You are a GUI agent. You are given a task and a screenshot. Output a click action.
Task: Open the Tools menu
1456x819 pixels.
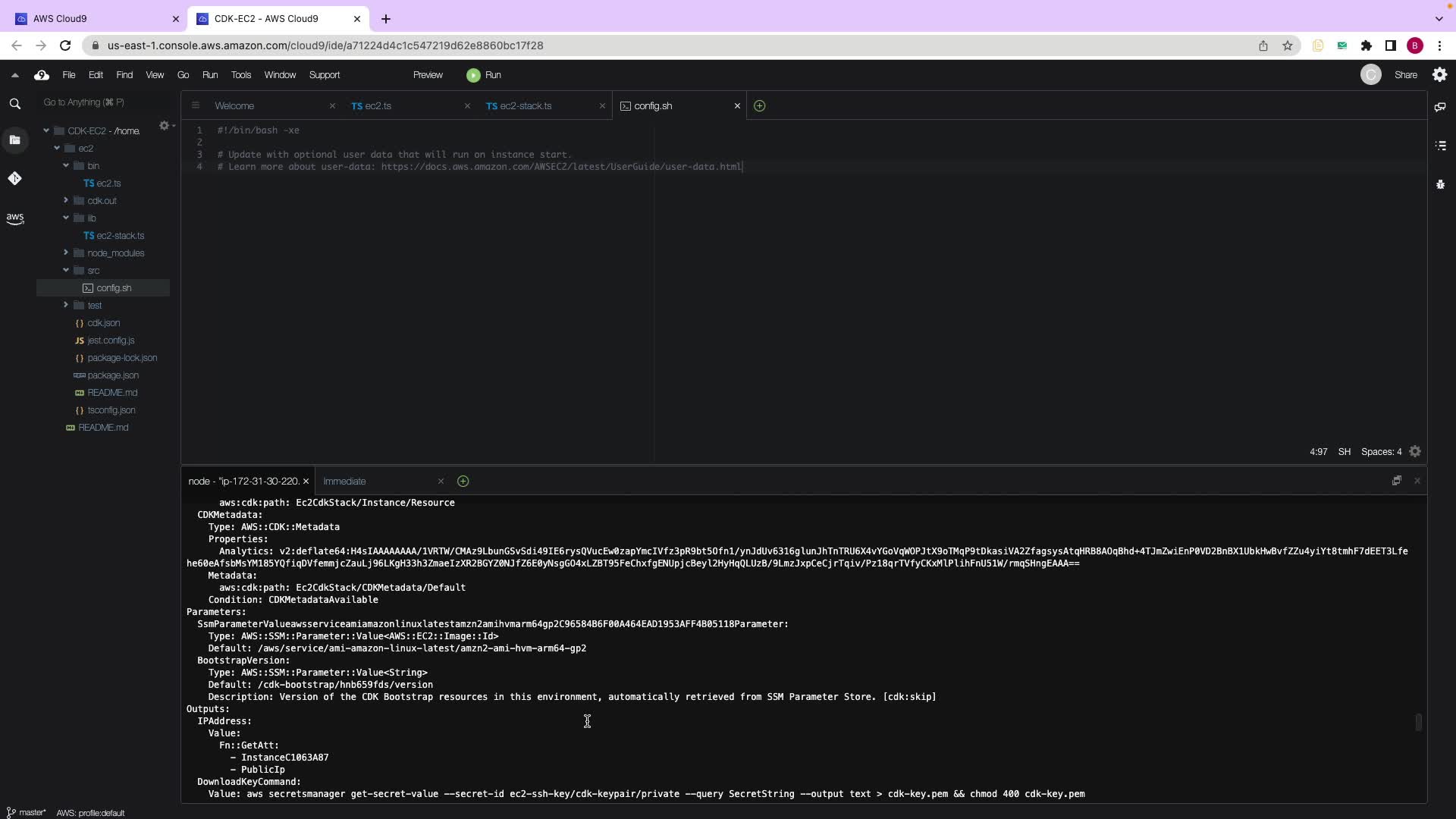tap(240, 75)
